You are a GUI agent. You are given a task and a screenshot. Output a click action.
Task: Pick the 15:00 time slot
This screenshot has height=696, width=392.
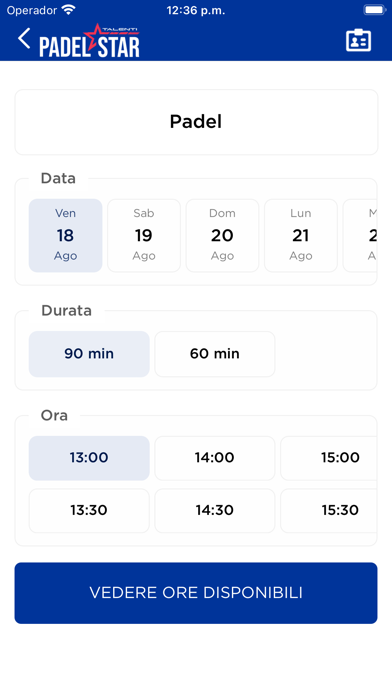(329, 458)
